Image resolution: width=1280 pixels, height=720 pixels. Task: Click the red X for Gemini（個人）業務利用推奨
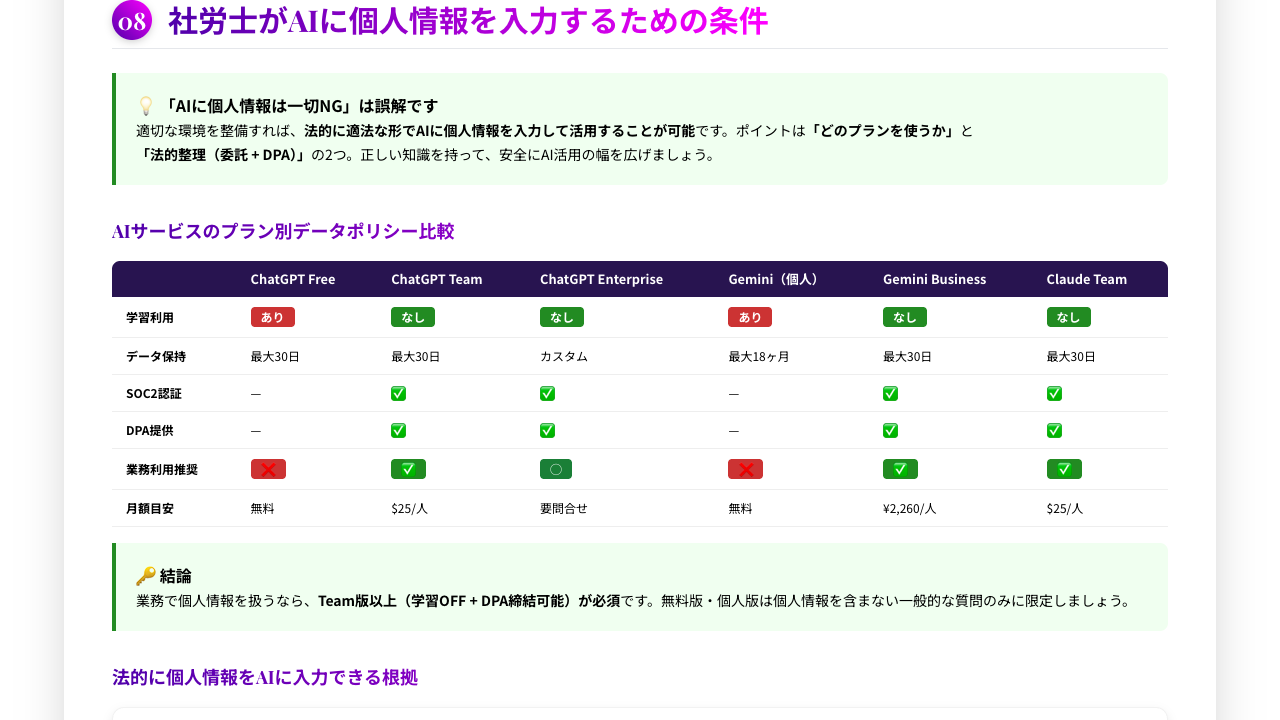746,469
